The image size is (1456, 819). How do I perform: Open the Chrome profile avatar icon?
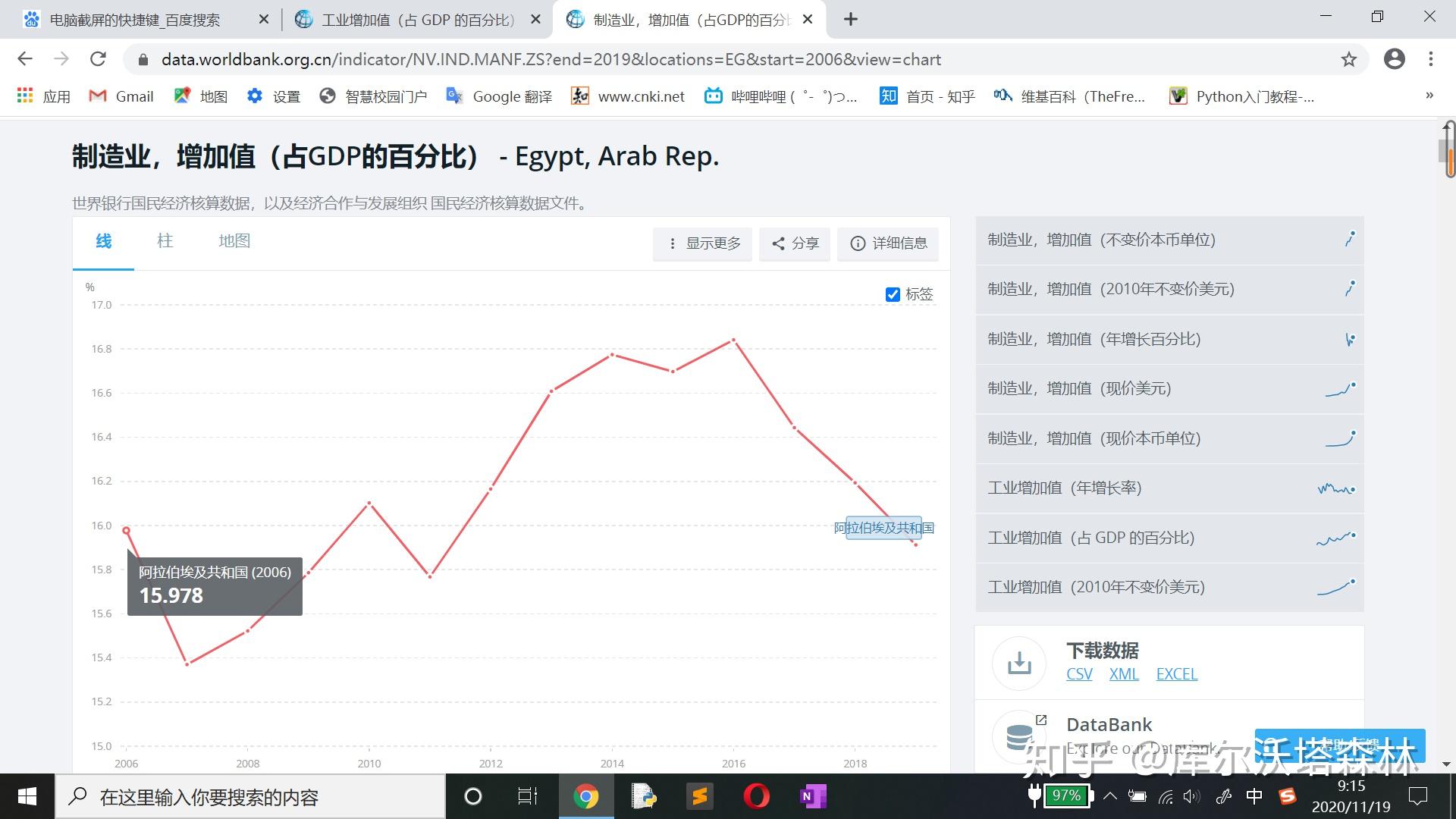[x=1394, y=59]
